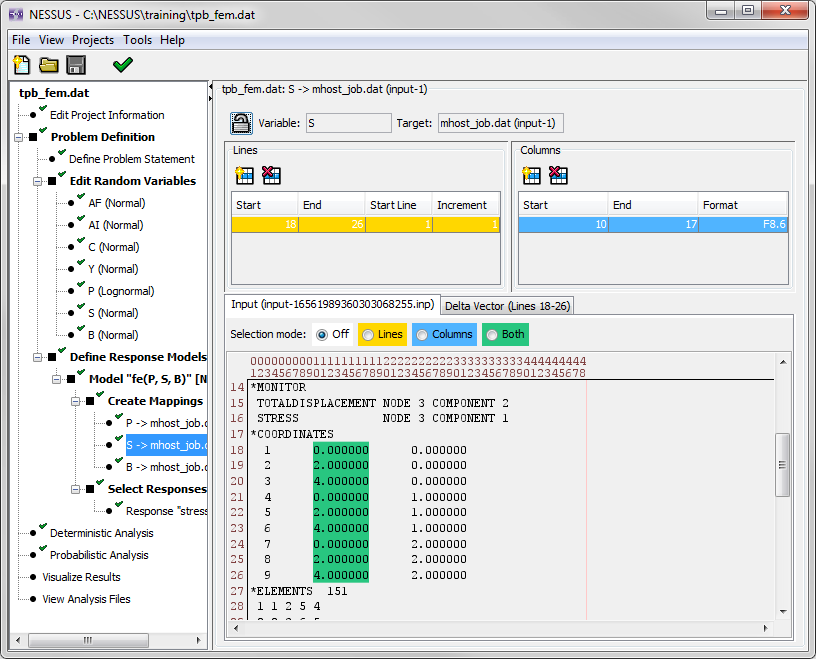Open Probabilistic Analysis in tree
The width and height of the screenshot is (816, 659).
coord(99,555)
